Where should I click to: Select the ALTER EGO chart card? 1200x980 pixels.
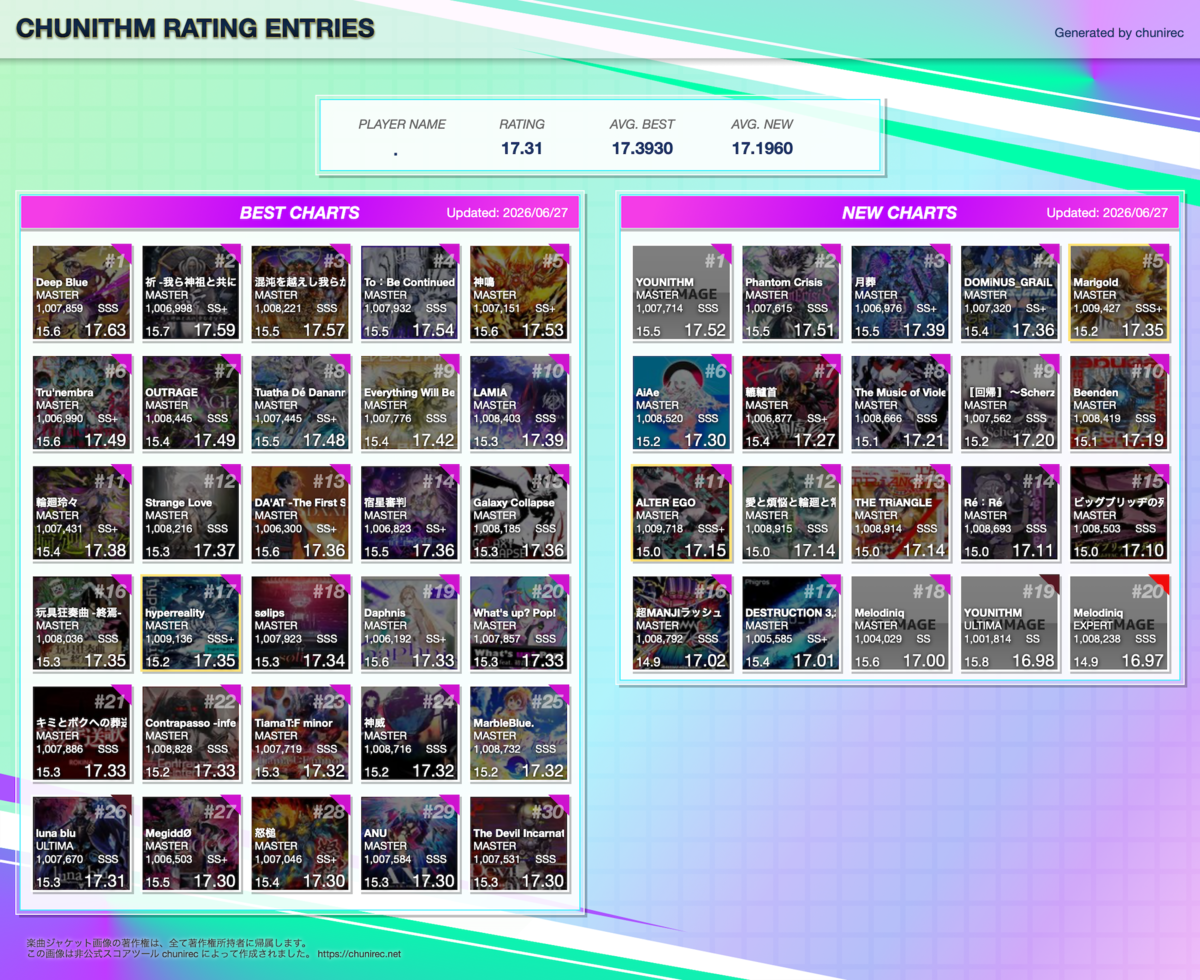(681, 513)
